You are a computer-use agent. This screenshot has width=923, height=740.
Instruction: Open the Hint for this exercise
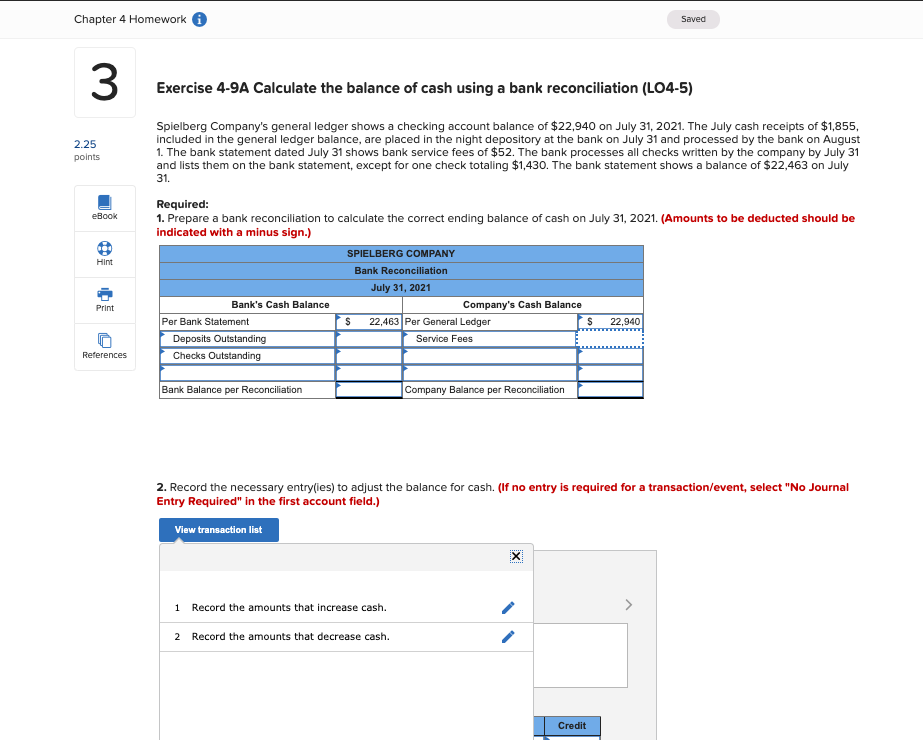[104, 253]
